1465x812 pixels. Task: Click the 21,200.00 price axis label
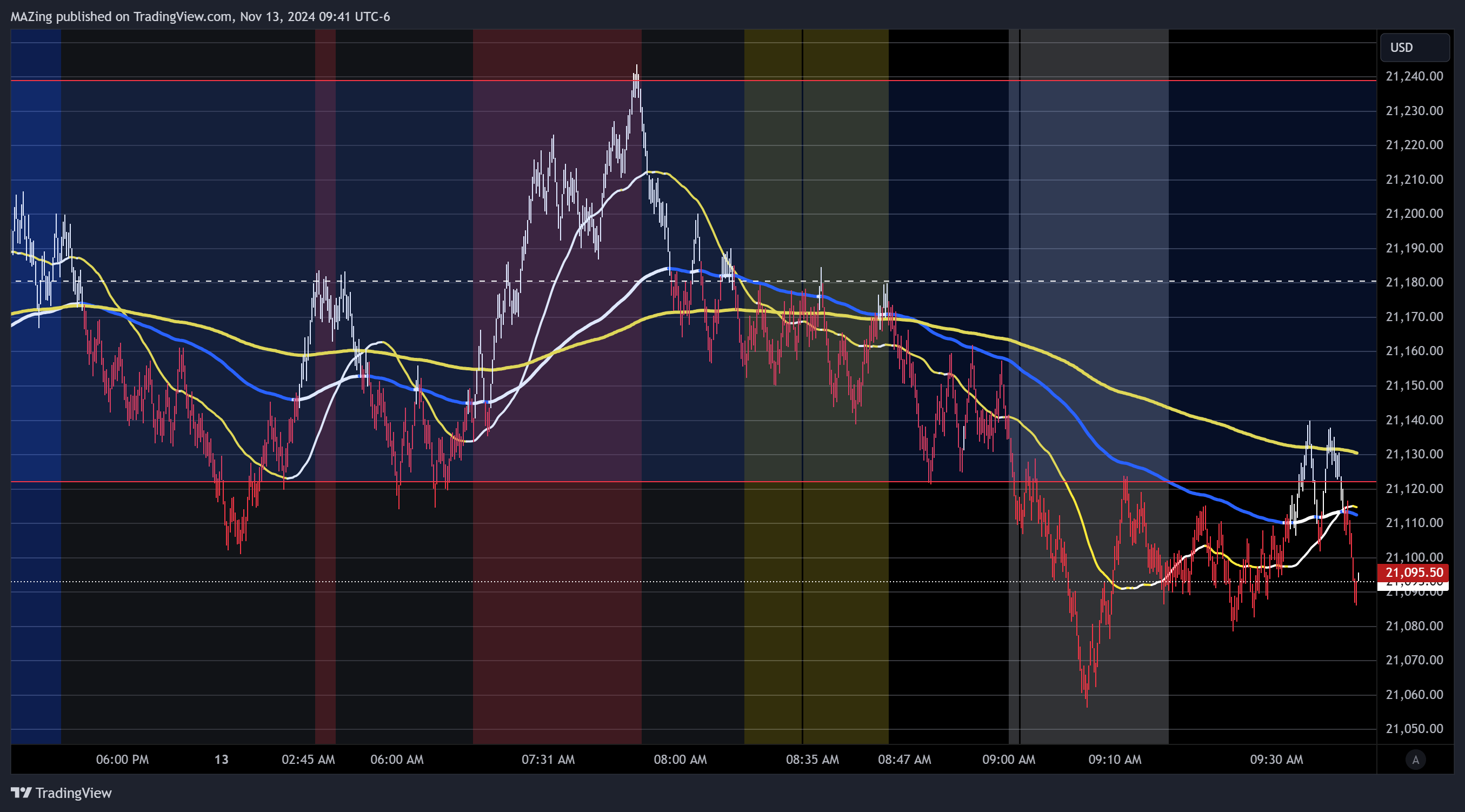(x=1414, y=213)
